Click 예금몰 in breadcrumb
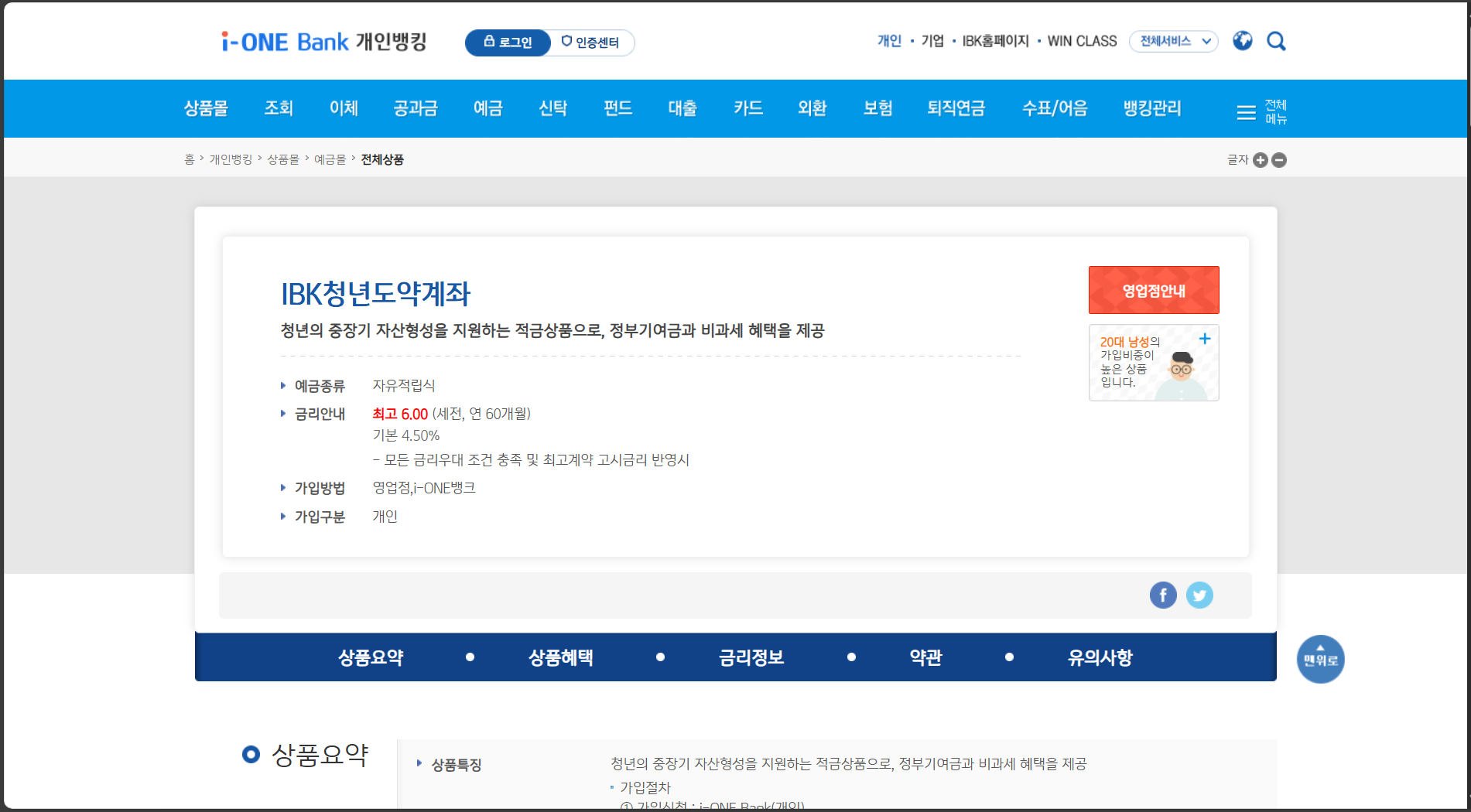 point(330,159)
